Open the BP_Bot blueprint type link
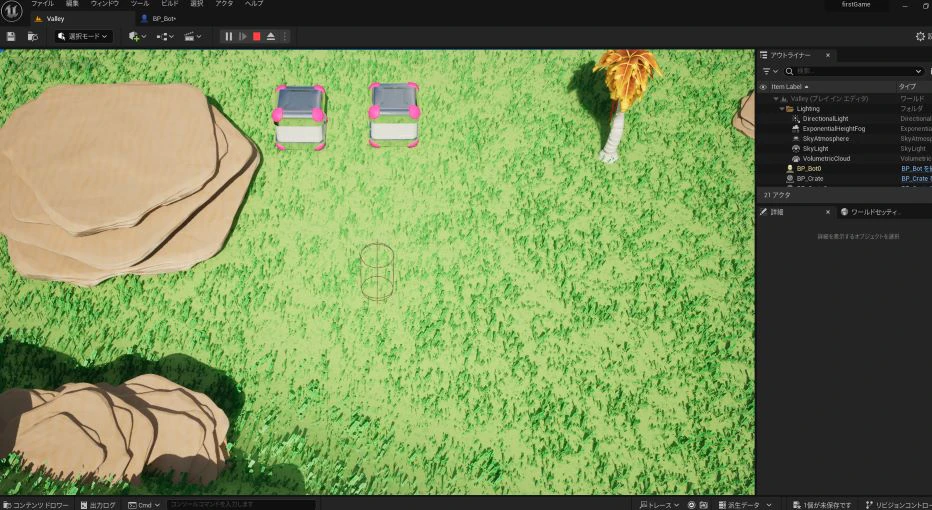The image size is (932, 510). tap(916, 169)
